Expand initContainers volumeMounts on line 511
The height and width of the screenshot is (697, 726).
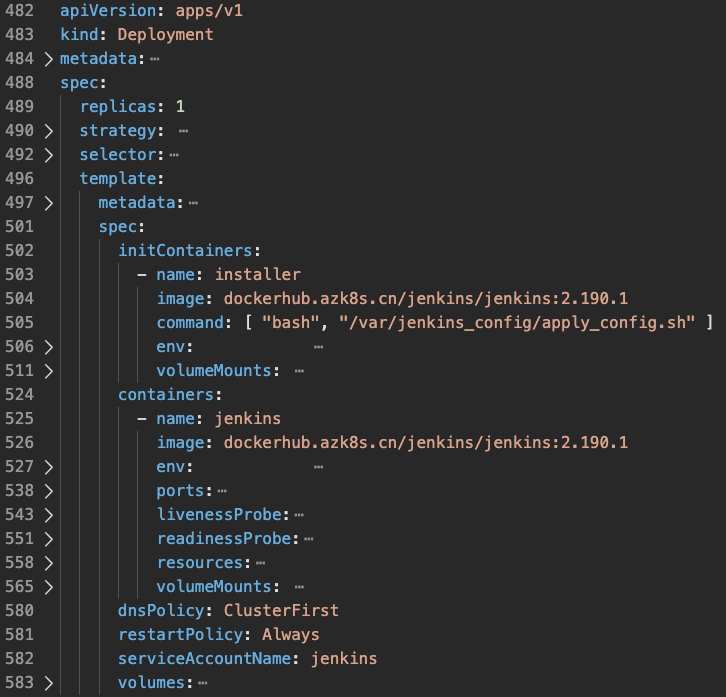click(48, 371)
